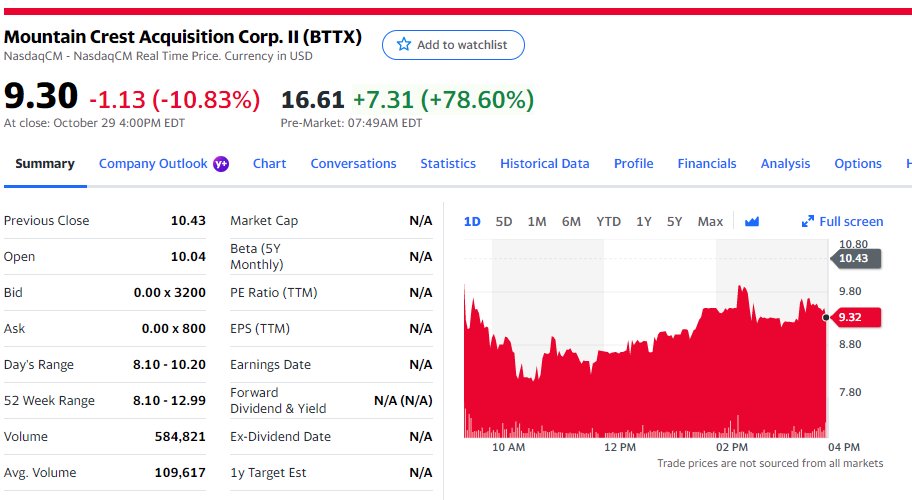Viewport: 912px width, 500px height.
Task: Click the PE Ratio (TTM) label
Action: click(273, 293)
